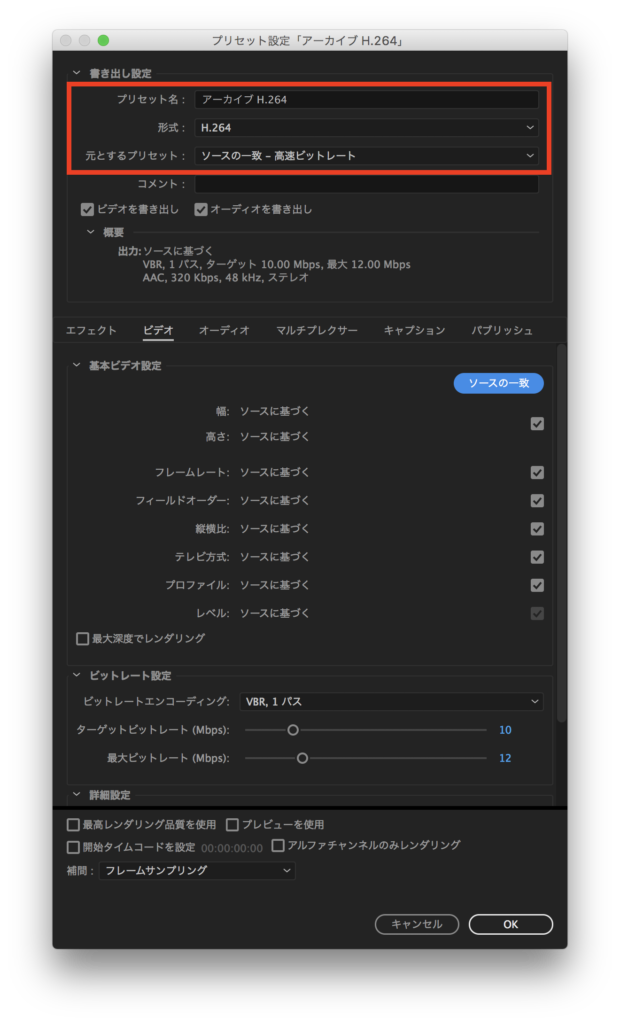Uncheck オーディオを書き出し checkbox
This screenshot has width=620, height=1024.
coord(201,210)
